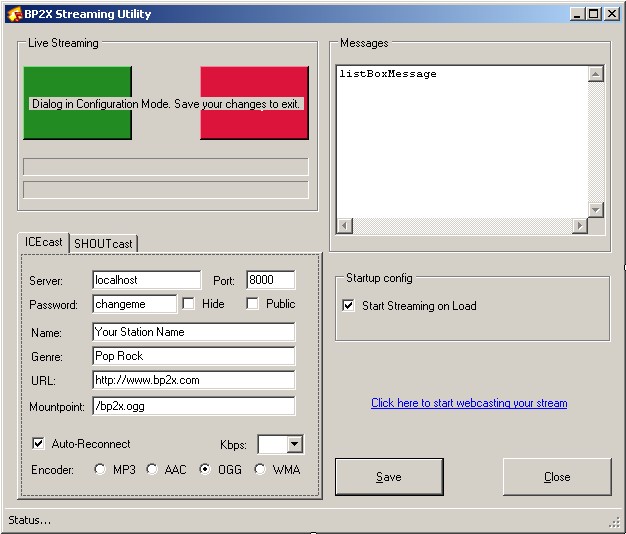Click the Messages list scroll down arrow
Viewport: 626px width, 534px height.
(596, 210)
